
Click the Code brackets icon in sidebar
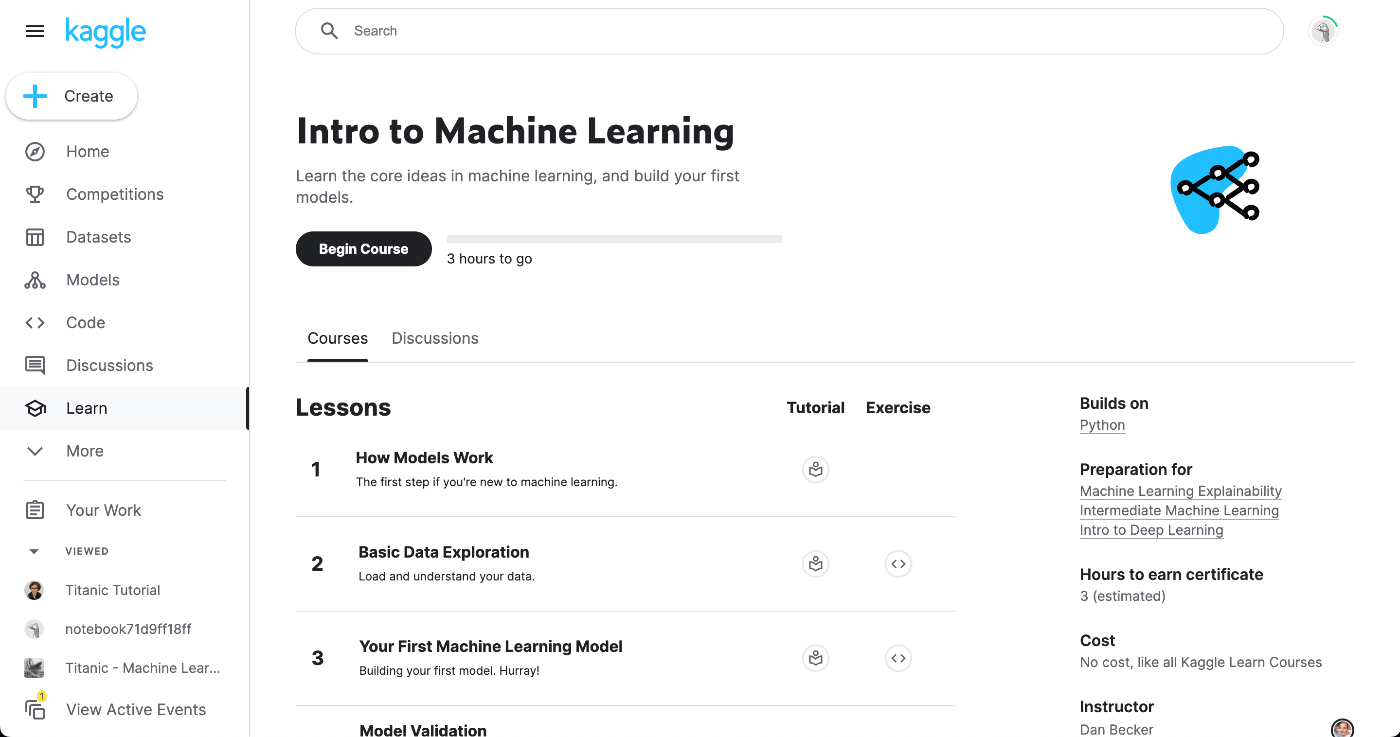click(x=35, y=323)
